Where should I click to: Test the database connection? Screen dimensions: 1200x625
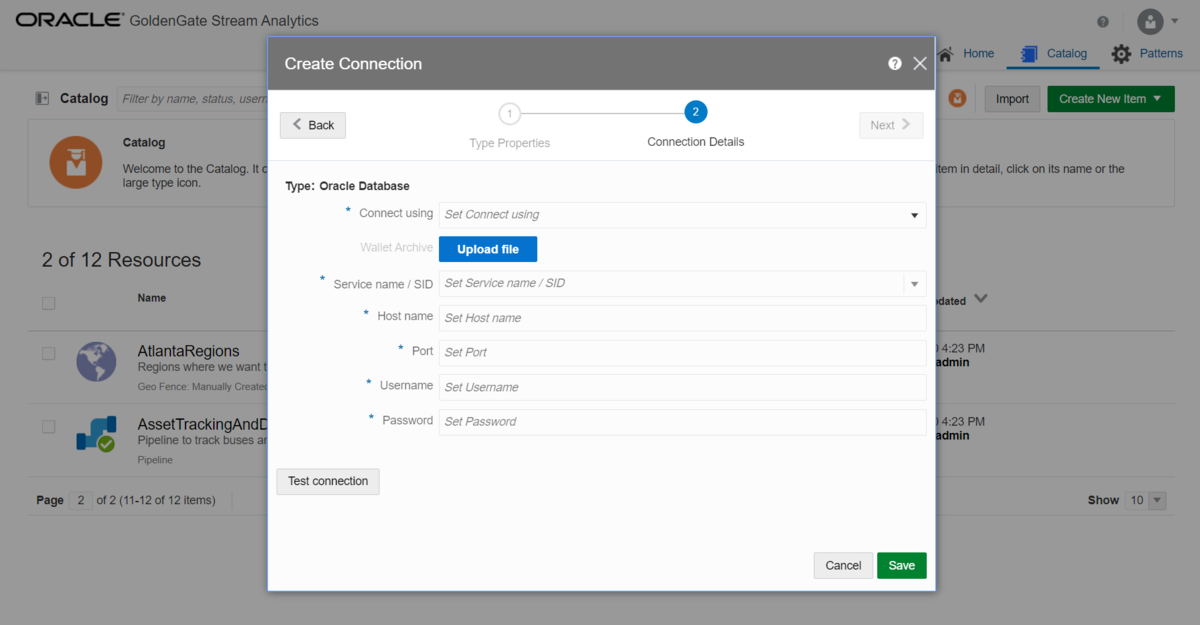pyautogui.click(x=328, y=481)
